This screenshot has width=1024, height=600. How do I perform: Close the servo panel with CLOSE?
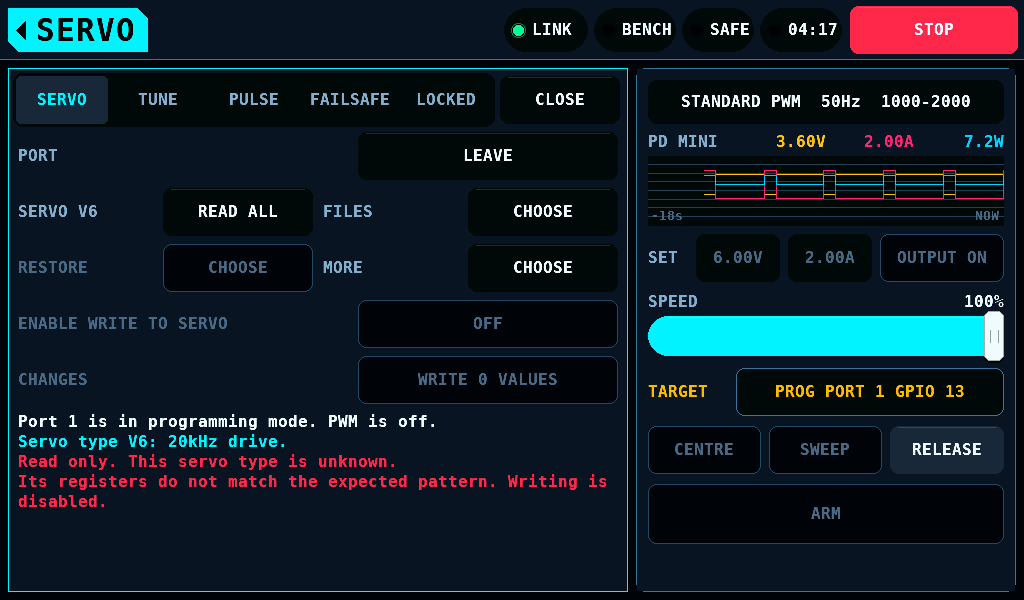click(560, 100)
